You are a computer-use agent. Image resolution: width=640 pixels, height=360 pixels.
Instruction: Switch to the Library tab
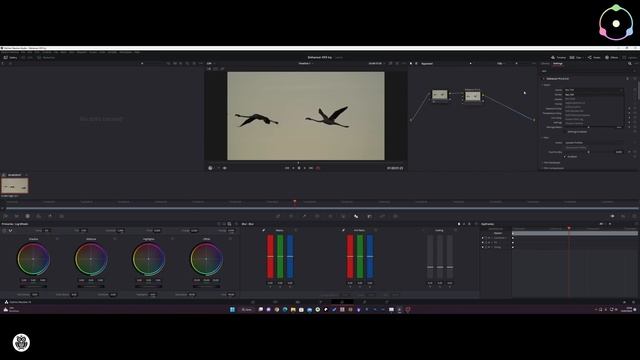pyautogui.click(x=545, y=63)
